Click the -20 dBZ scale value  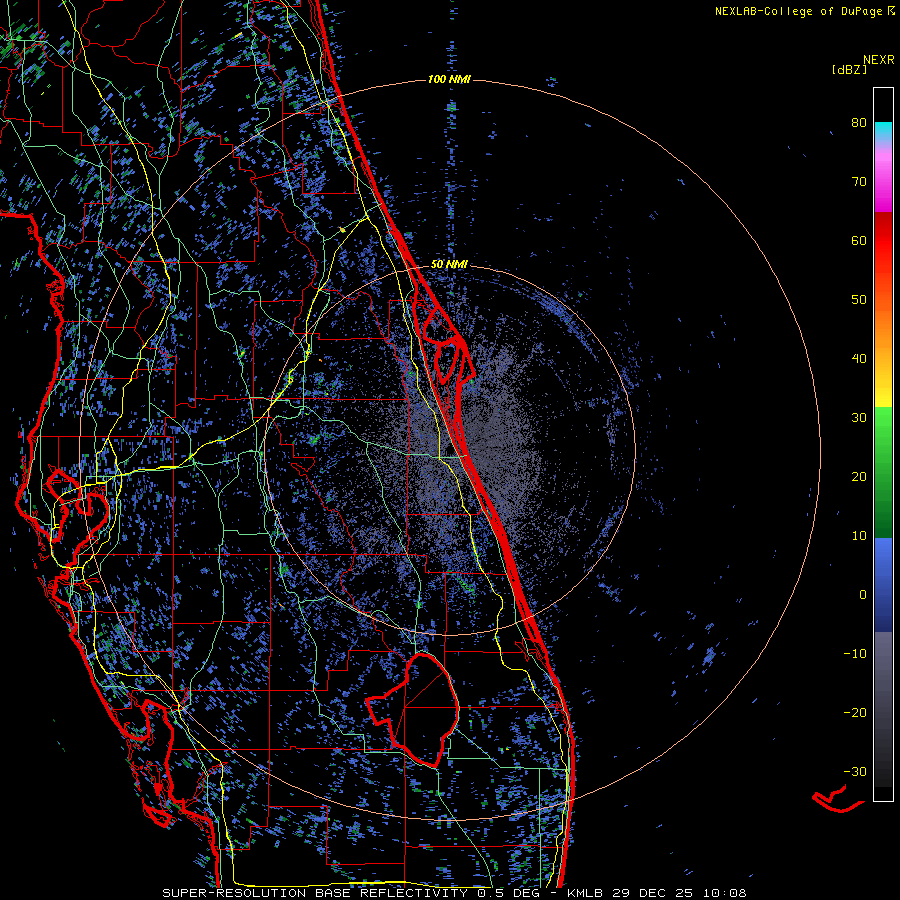[x=855, y=712]
